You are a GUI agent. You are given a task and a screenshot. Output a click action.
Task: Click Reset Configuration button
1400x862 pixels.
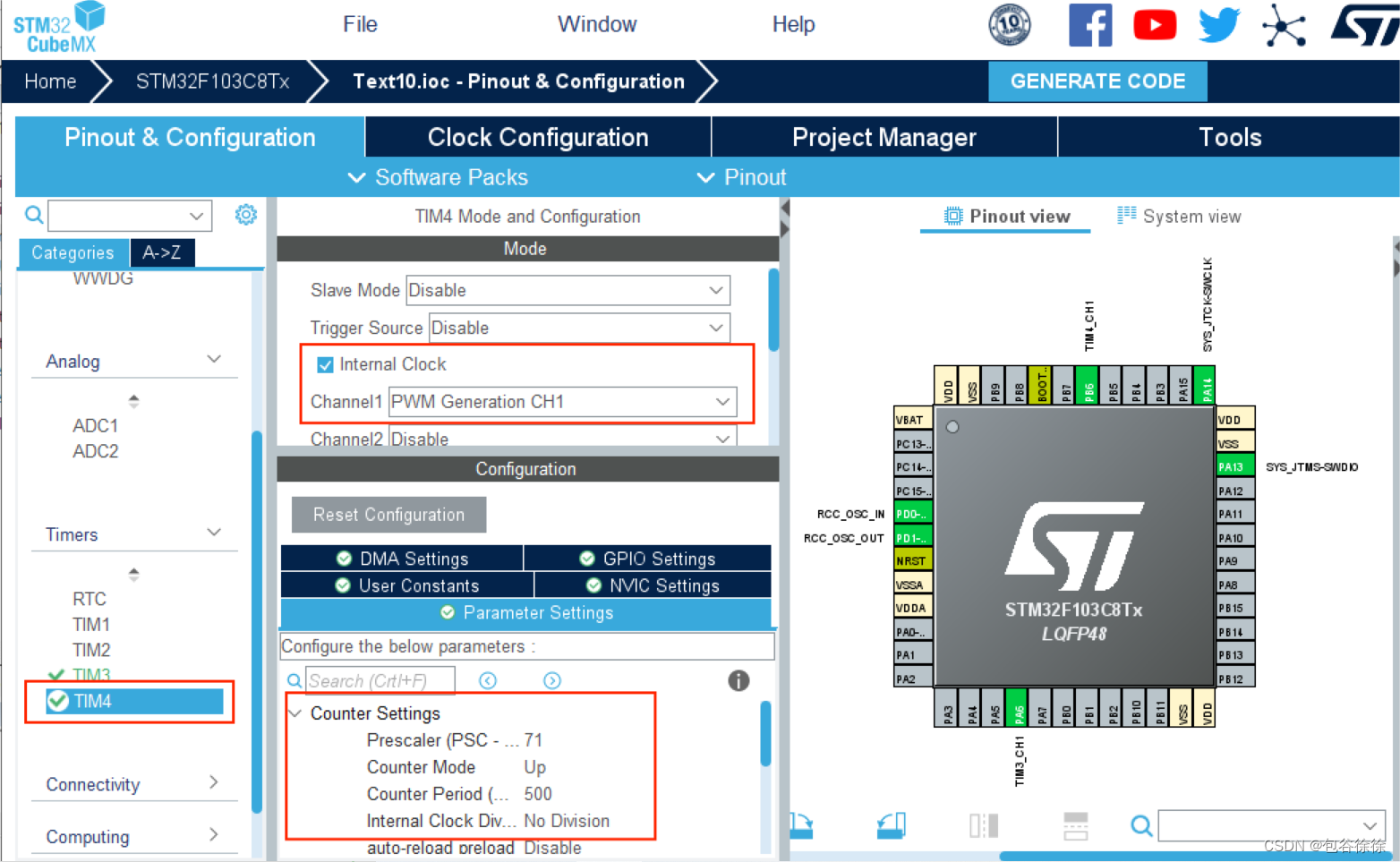click(x=388, y=515)
